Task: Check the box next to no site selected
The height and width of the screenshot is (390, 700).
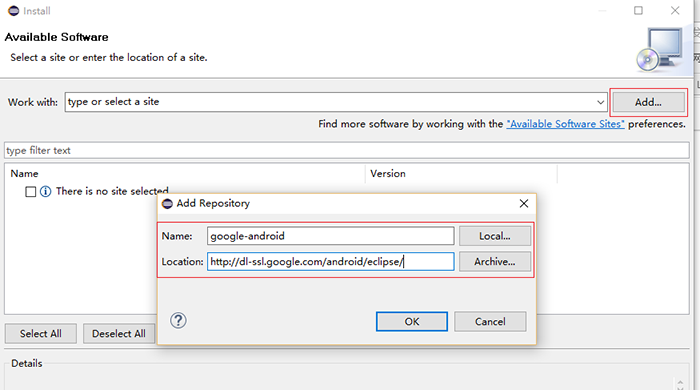Action: click(30, 192)
